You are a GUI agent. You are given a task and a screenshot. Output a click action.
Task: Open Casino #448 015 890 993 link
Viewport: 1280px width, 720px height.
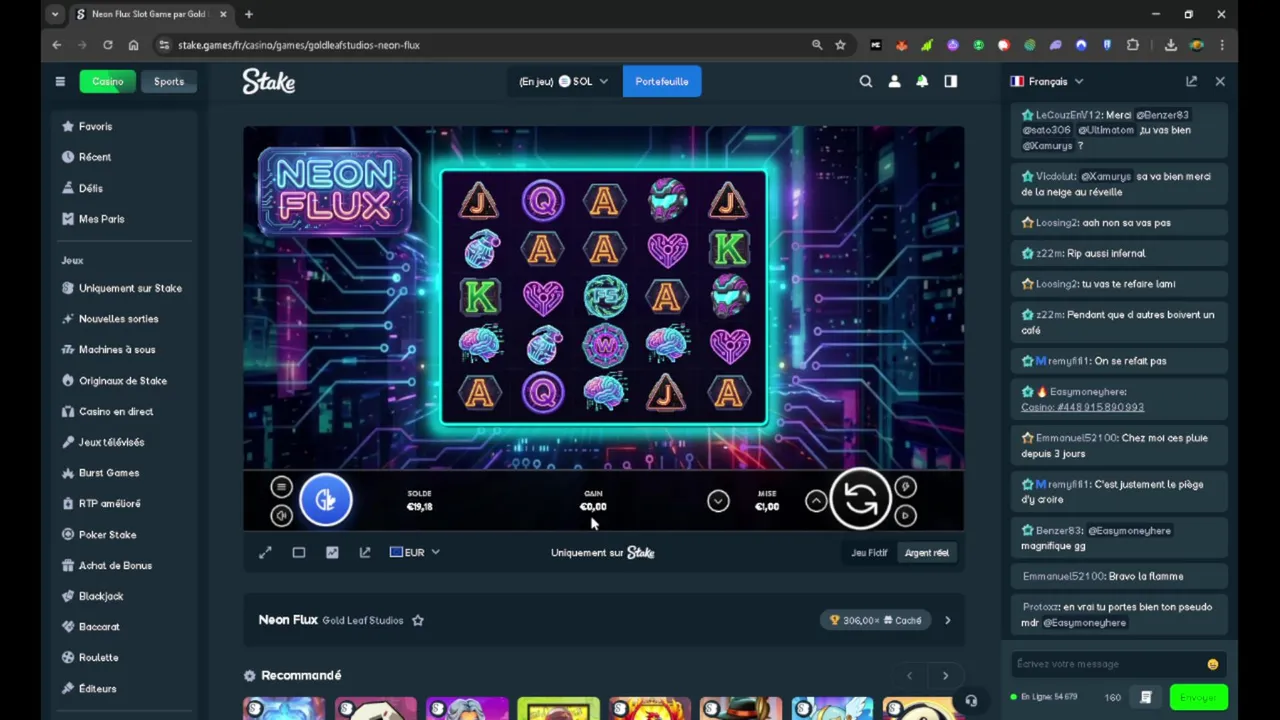(1082, 407)
